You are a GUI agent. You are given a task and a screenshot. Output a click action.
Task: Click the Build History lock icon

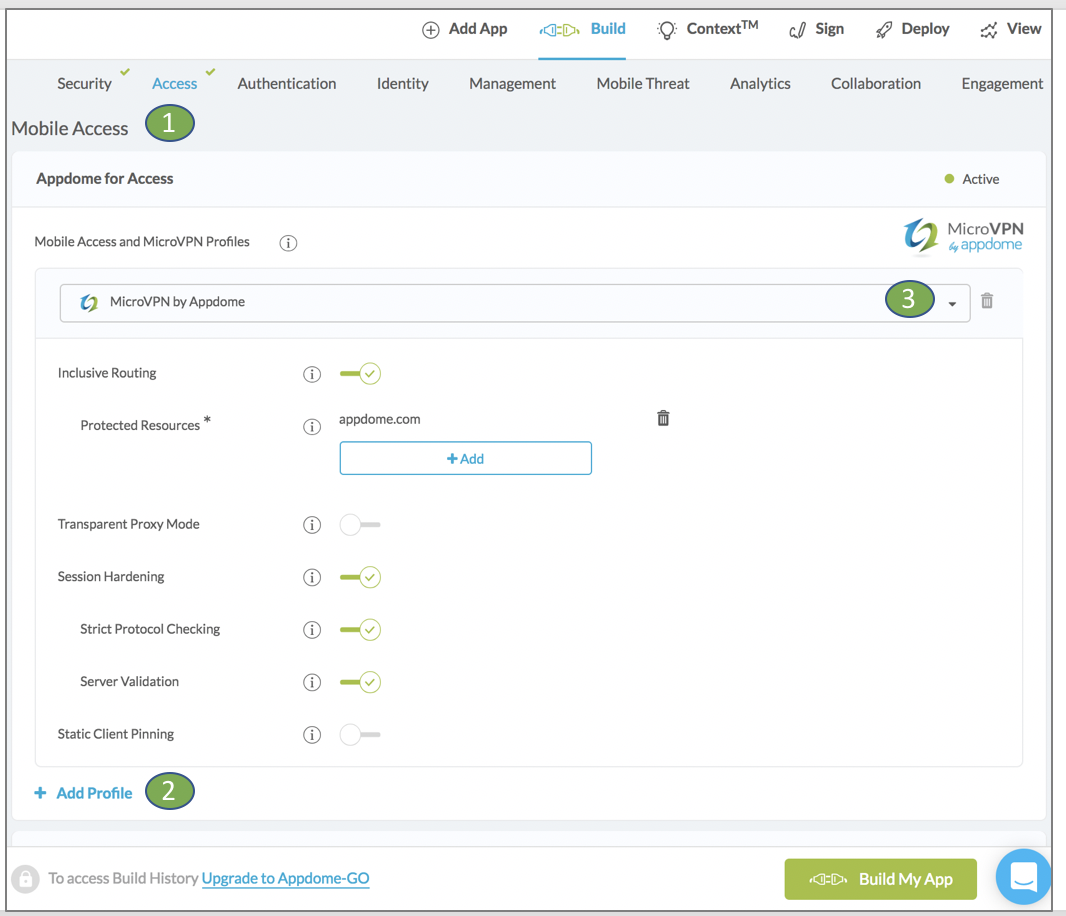(x=25, y=879)
